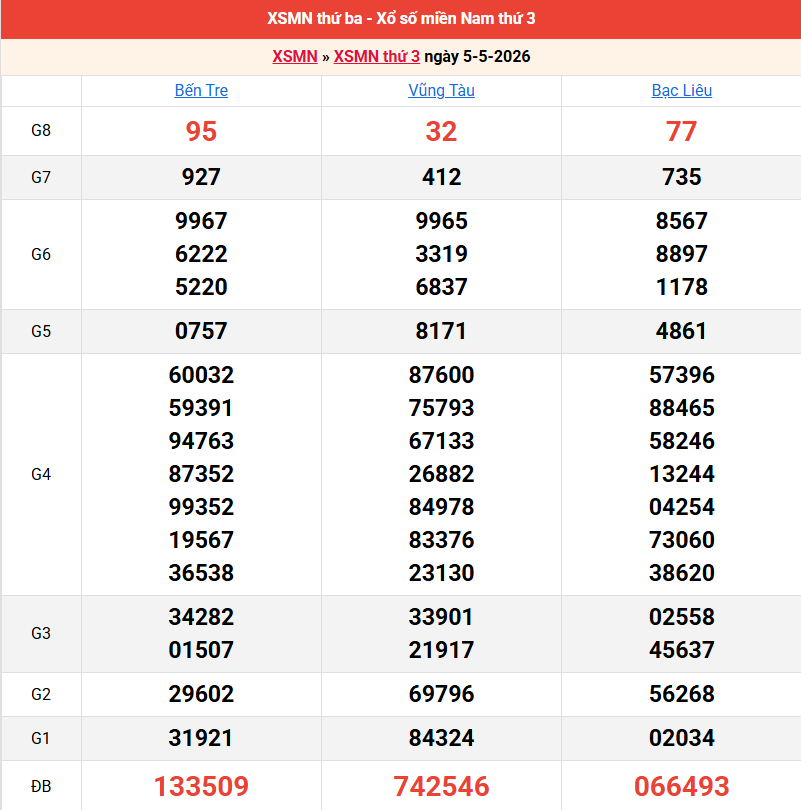The height and width of the screenshot is (810, 801).
Task: Click G2 number 56268
Action: (x=682, y=694)
